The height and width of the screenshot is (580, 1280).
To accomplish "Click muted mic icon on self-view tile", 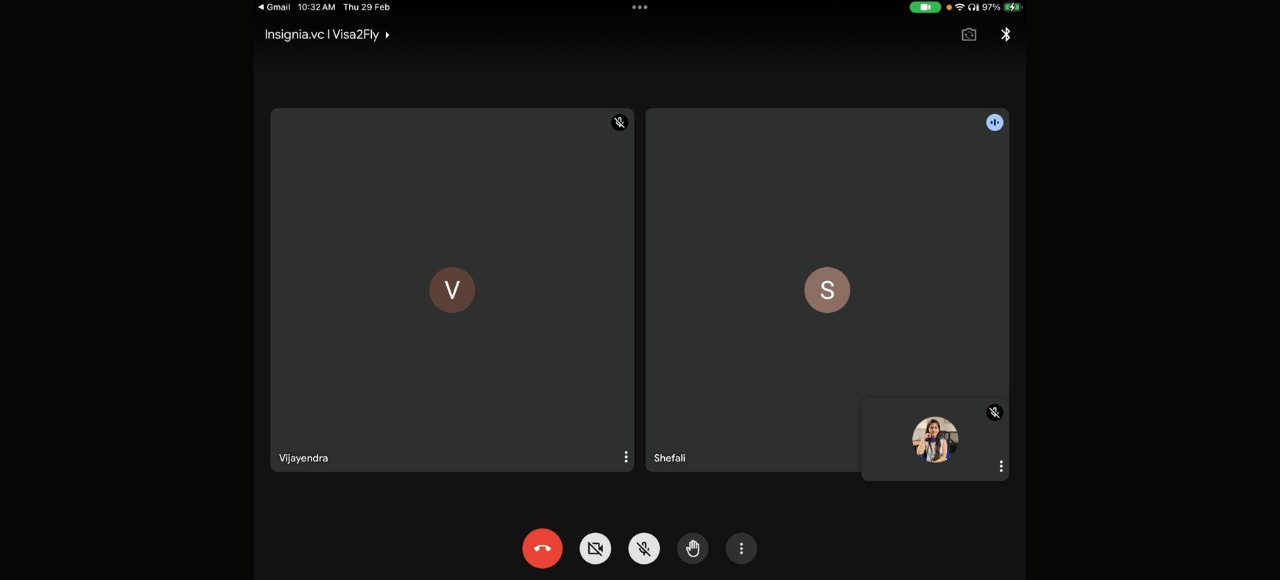I will click(994, 412).
